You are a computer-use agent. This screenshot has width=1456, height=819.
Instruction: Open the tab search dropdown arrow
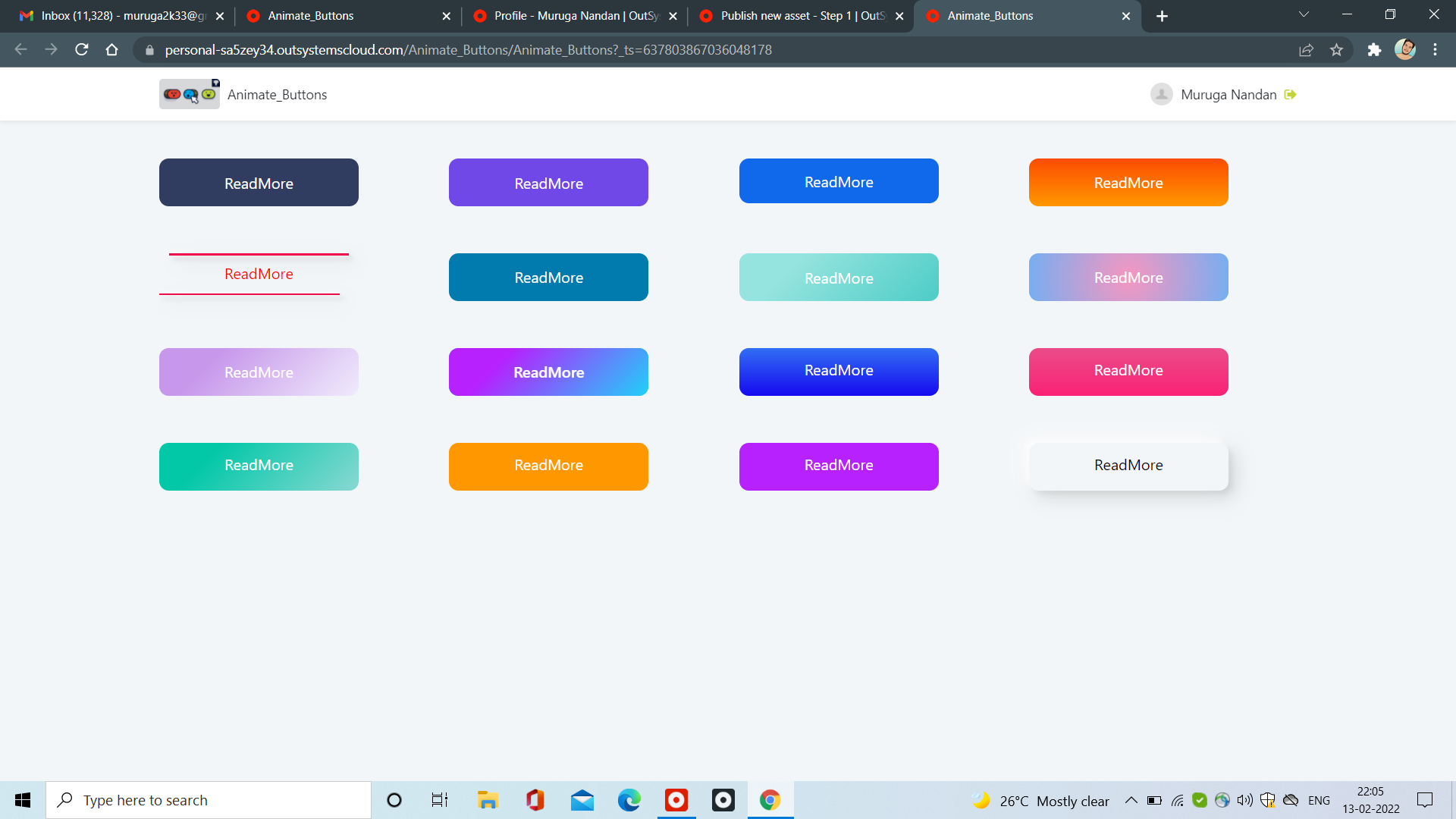pyautogui.click(x=1304, y=14)
